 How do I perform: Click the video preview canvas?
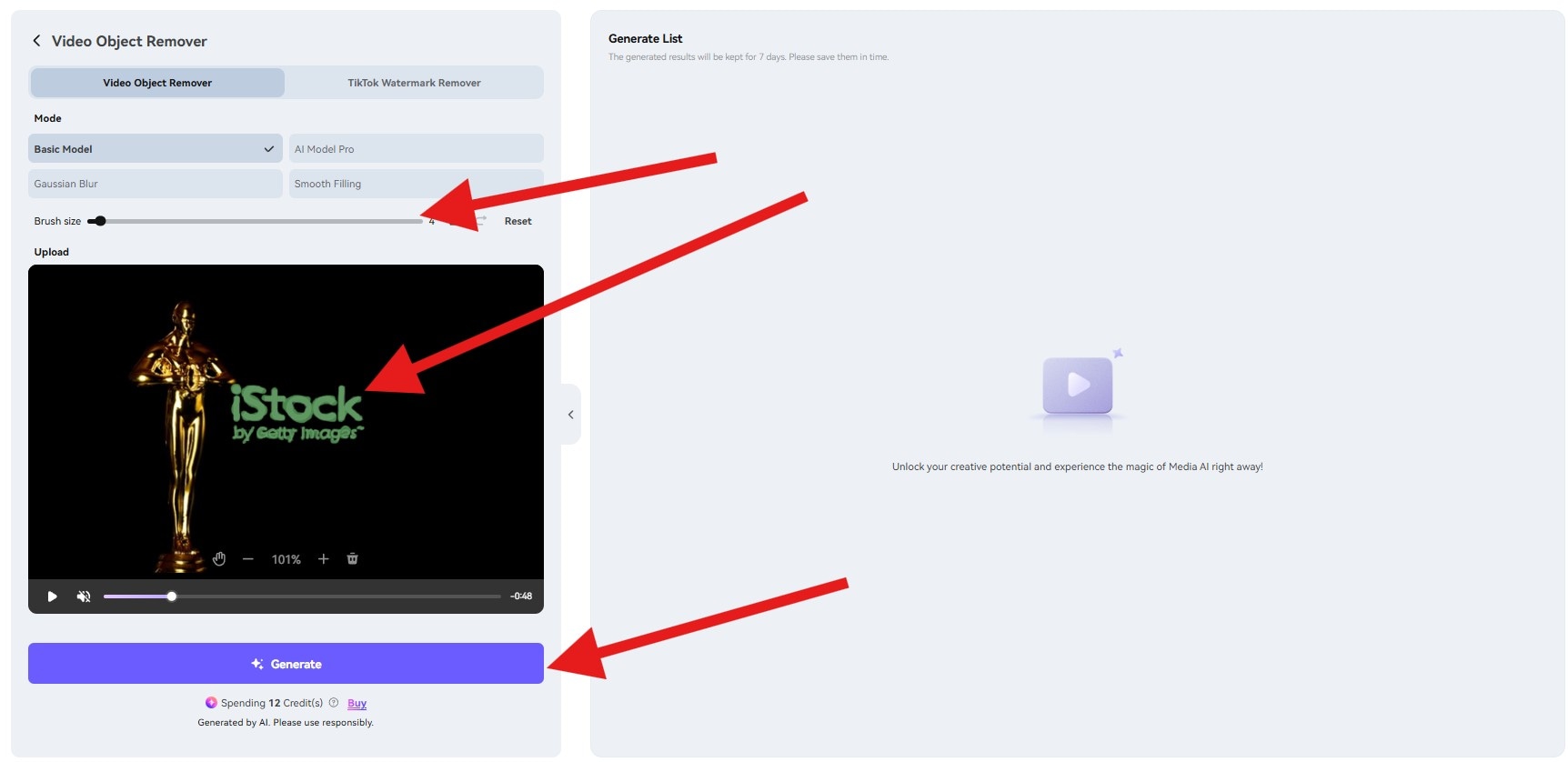(286, 422)
